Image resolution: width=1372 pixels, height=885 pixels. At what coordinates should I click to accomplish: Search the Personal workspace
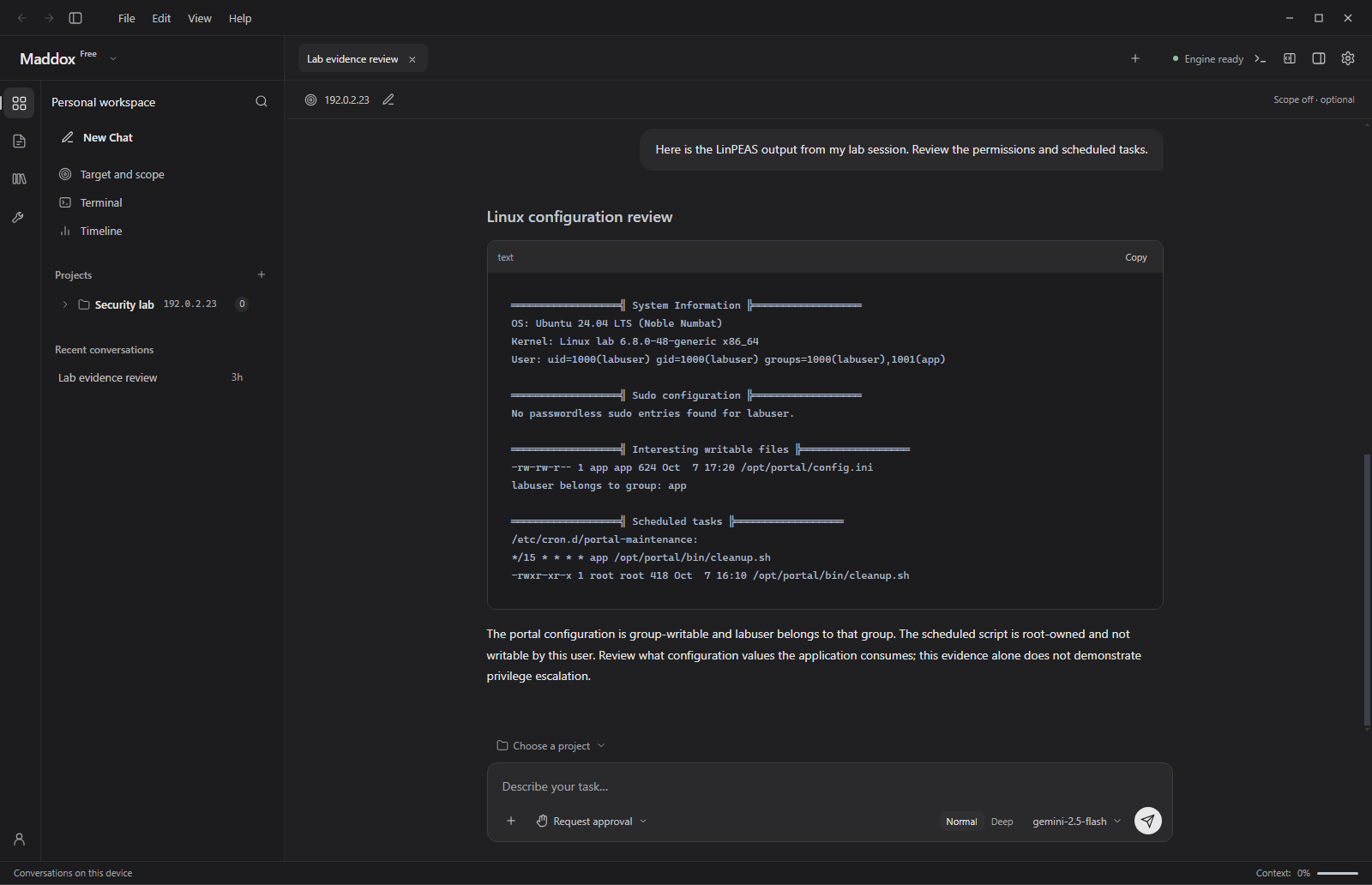tap(262, 102)
